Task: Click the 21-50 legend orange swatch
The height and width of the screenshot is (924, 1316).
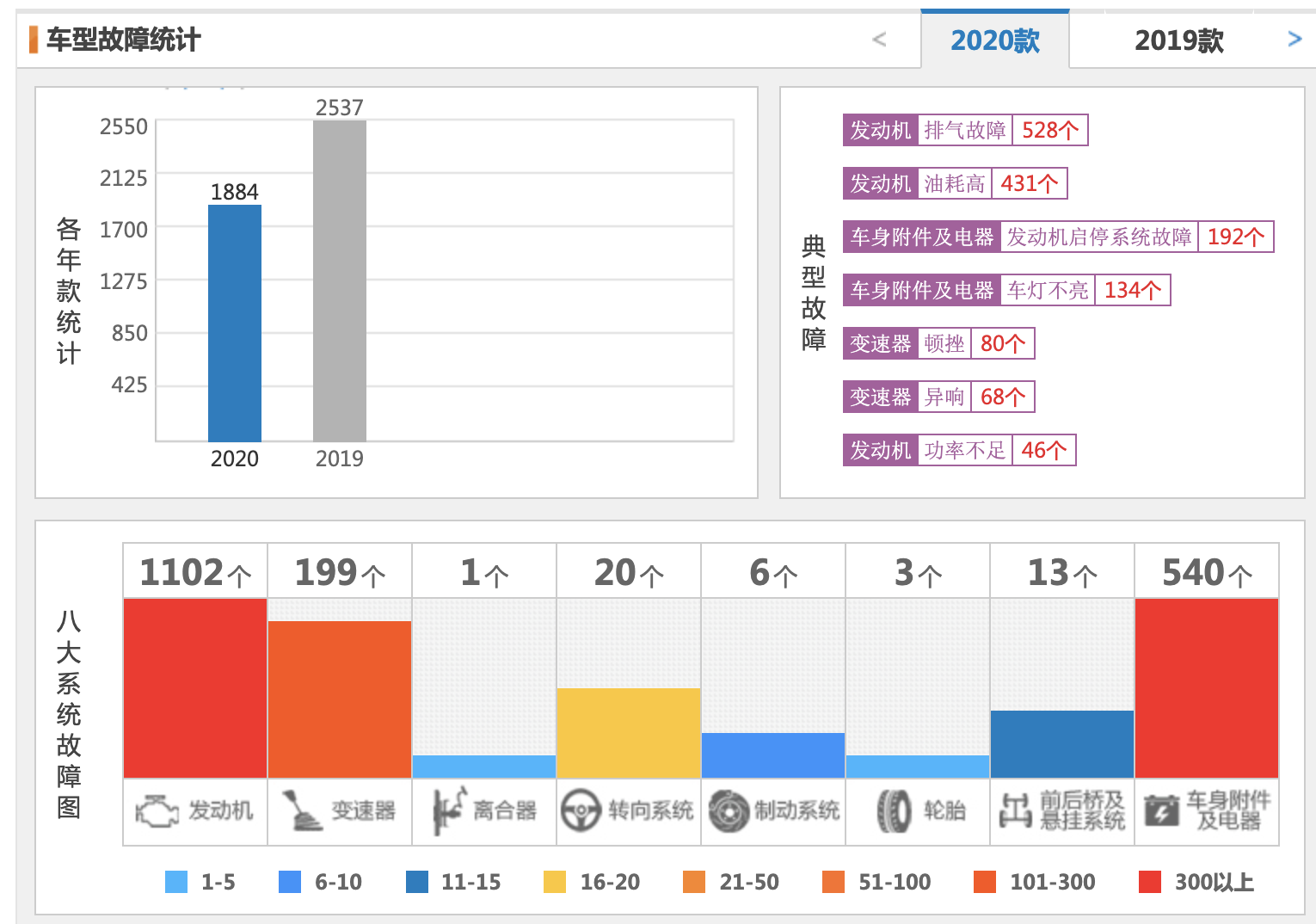Action: tap(694, 882)
